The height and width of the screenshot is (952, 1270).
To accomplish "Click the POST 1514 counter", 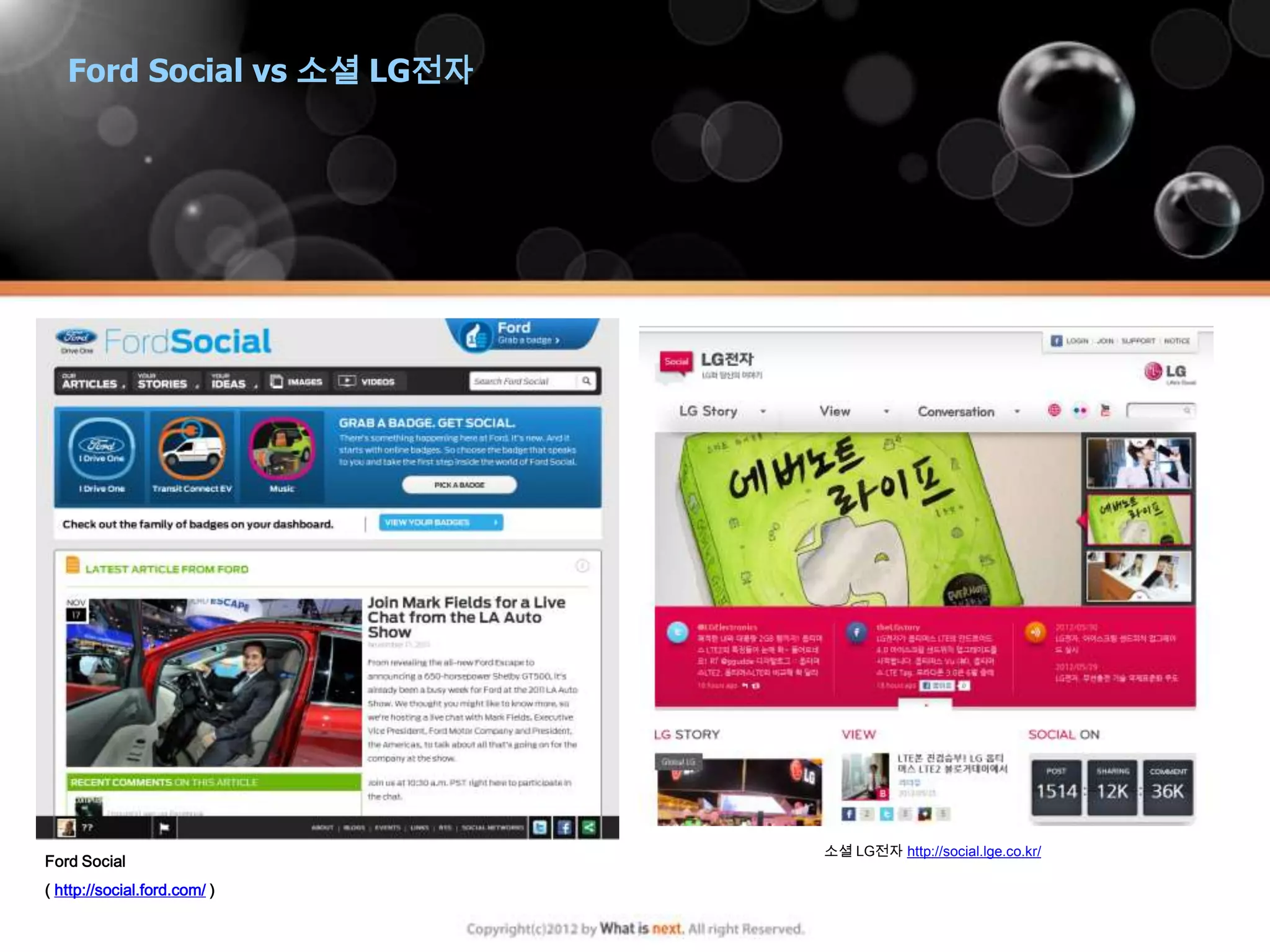I will tap(1057, 787).
